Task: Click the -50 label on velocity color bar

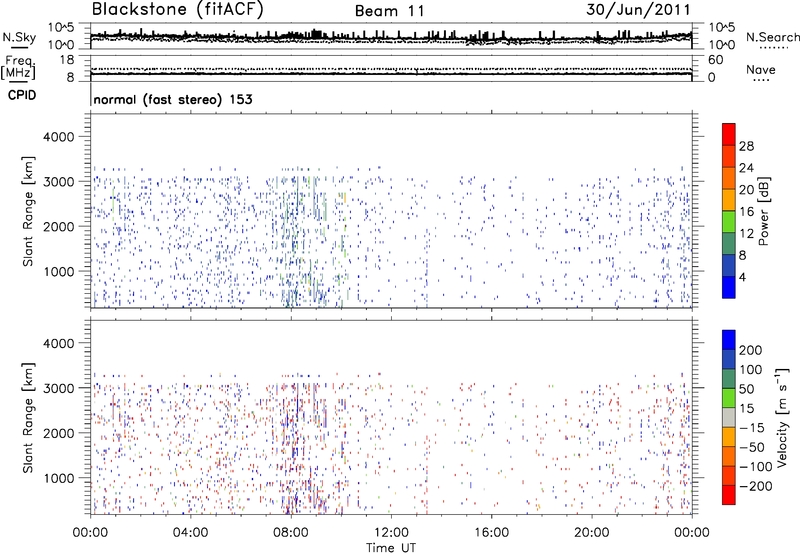Action: [752, 447]
